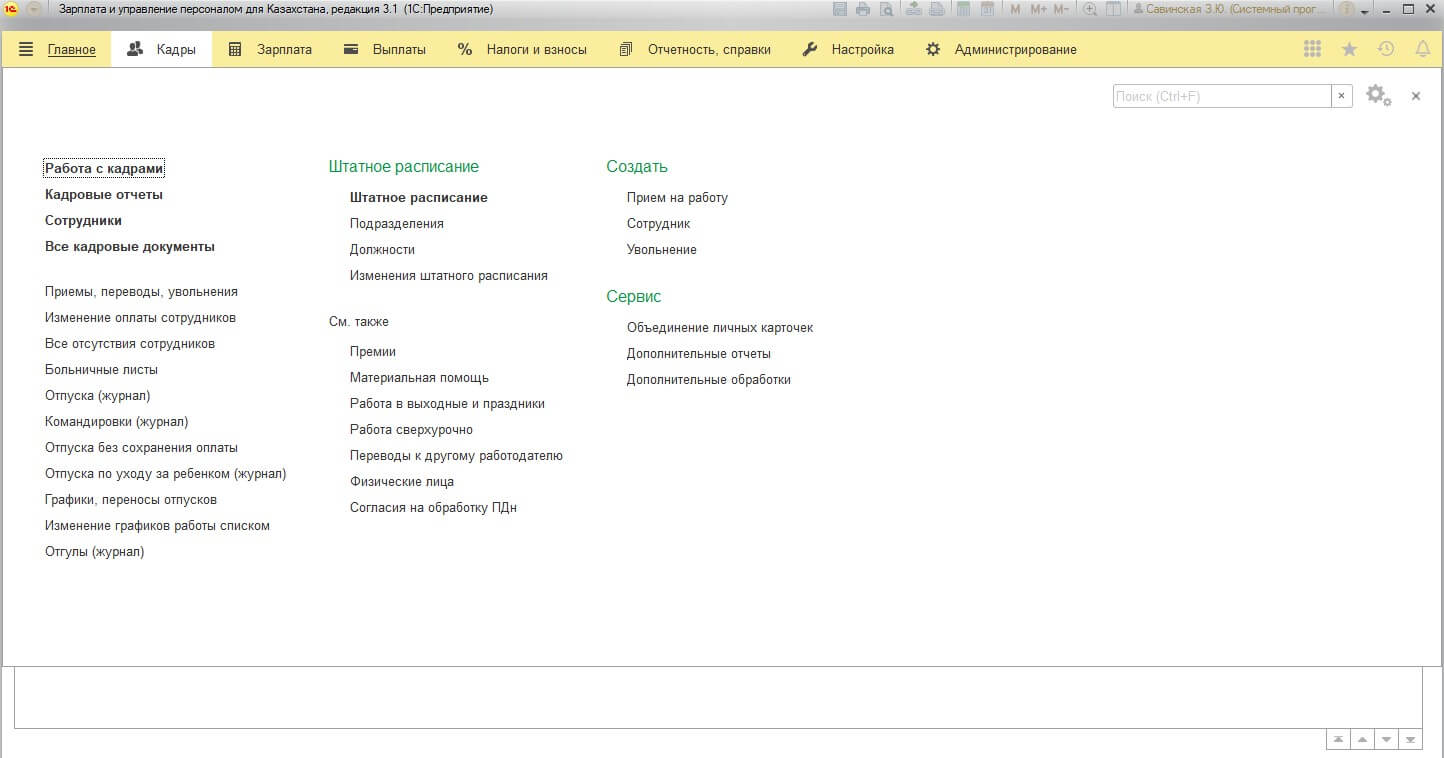Open the calendar icon in title bar
The image size is (1444, 758).
coord(987,9)
